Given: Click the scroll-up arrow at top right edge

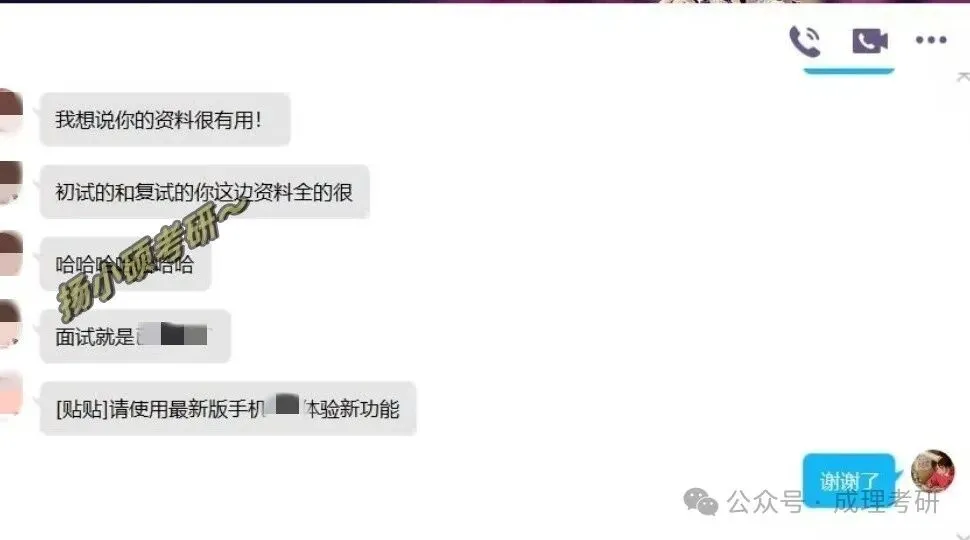Looking at the screenshot, I should 963,77.
